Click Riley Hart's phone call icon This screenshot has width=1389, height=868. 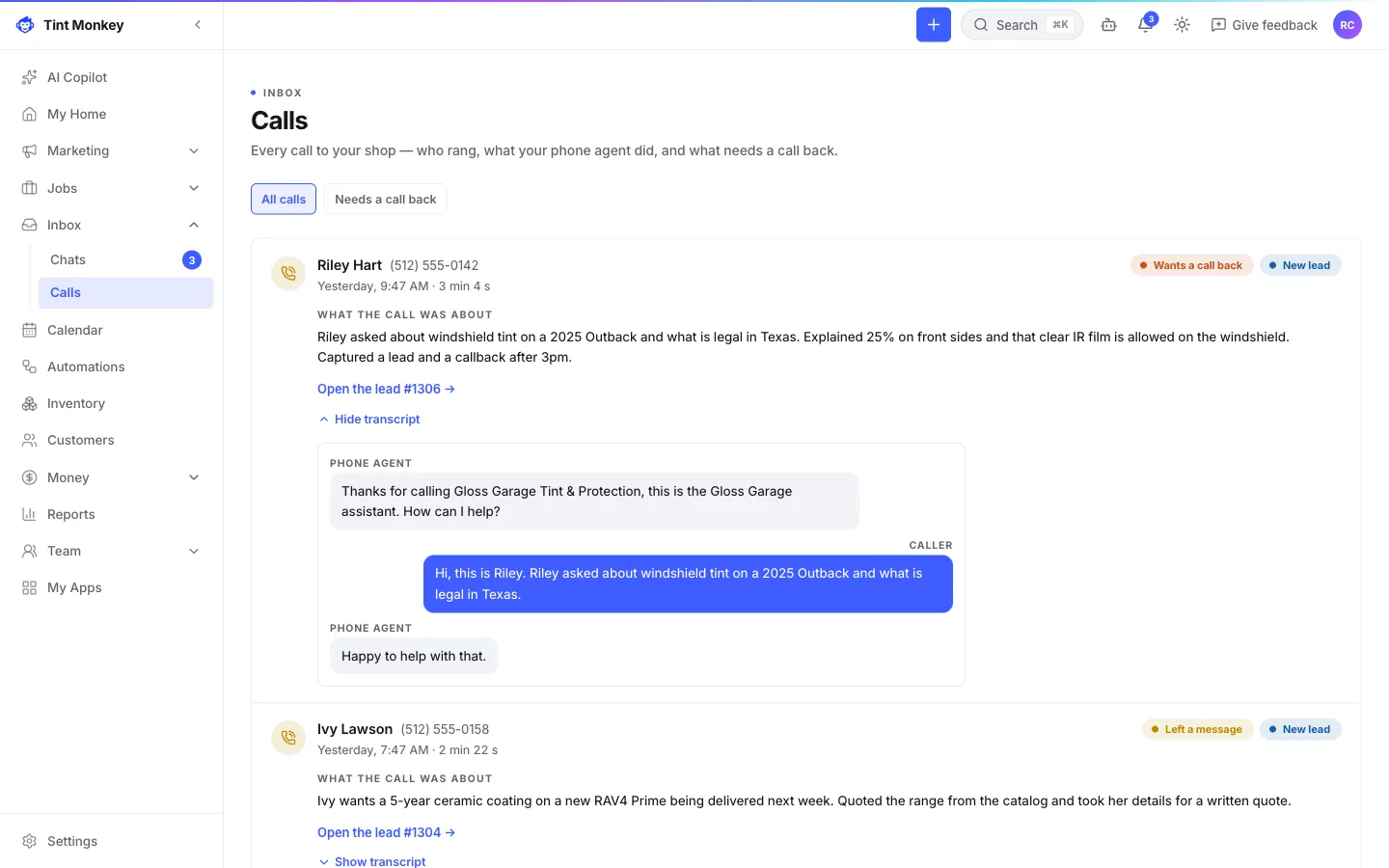click(x=288, y=274)
